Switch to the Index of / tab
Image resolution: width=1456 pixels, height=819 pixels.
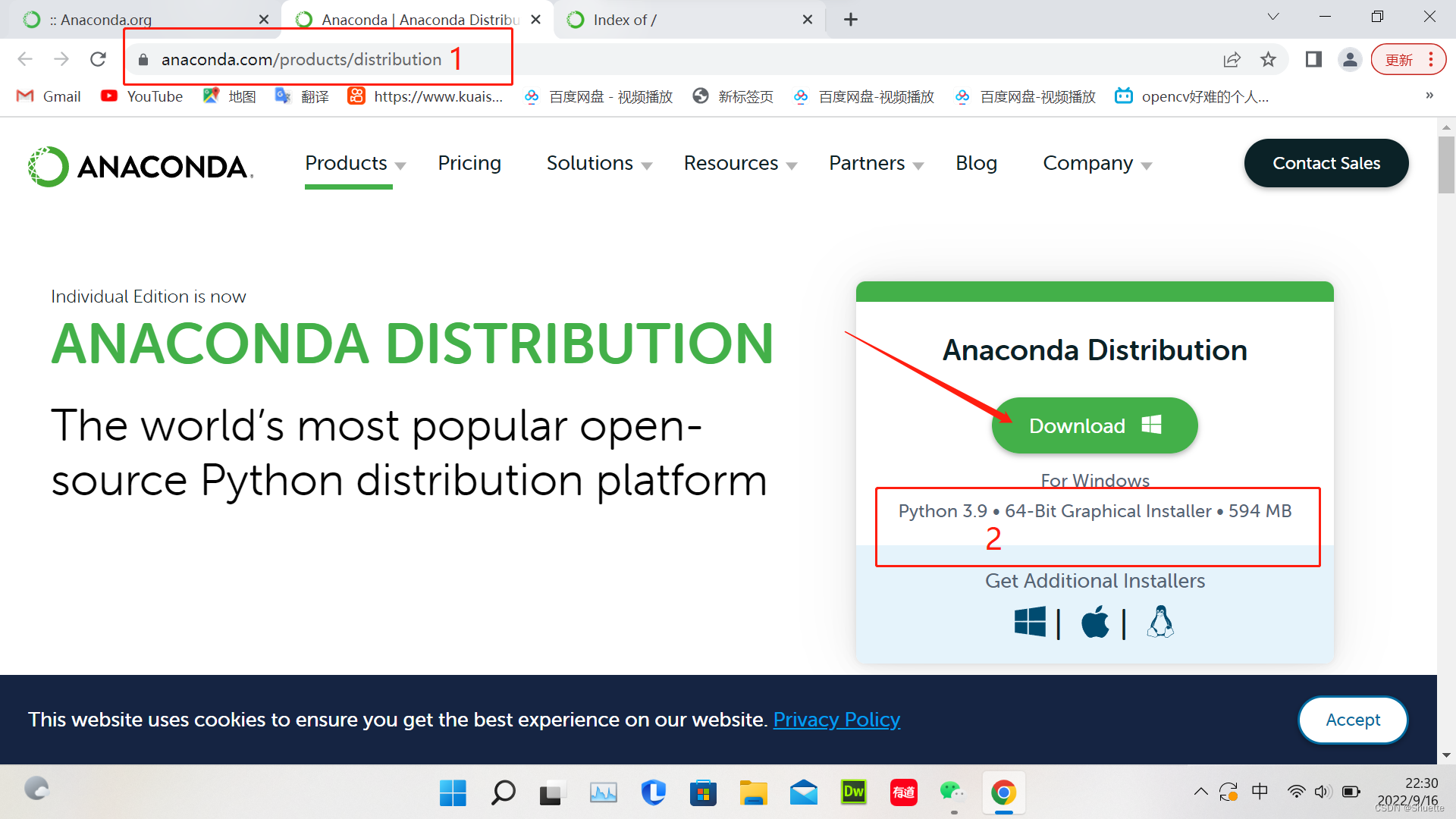coord(682,20)
